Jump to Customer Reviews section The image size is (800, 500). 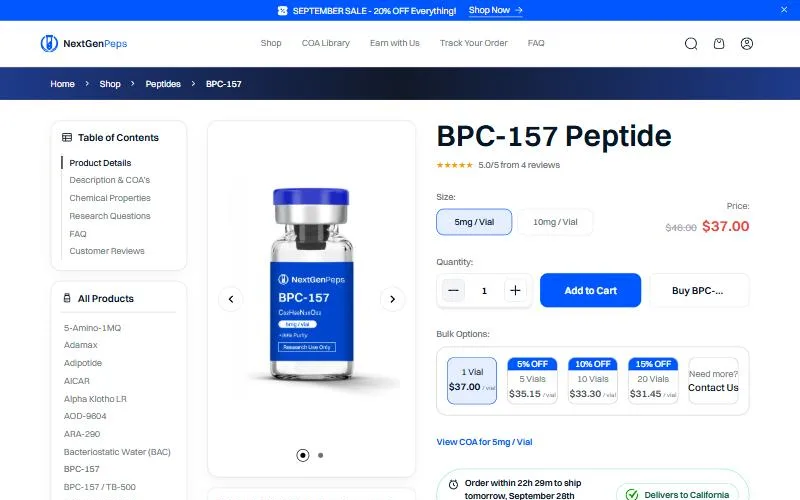coord(107,251)
